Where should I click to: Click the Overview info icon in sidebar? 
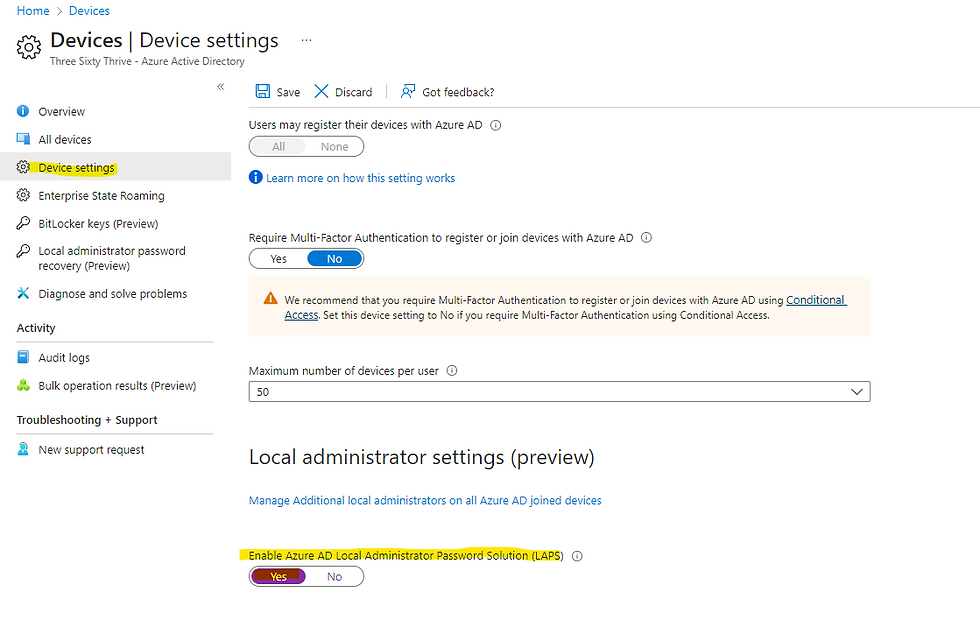pyautogui.click(x=23, y=111)
